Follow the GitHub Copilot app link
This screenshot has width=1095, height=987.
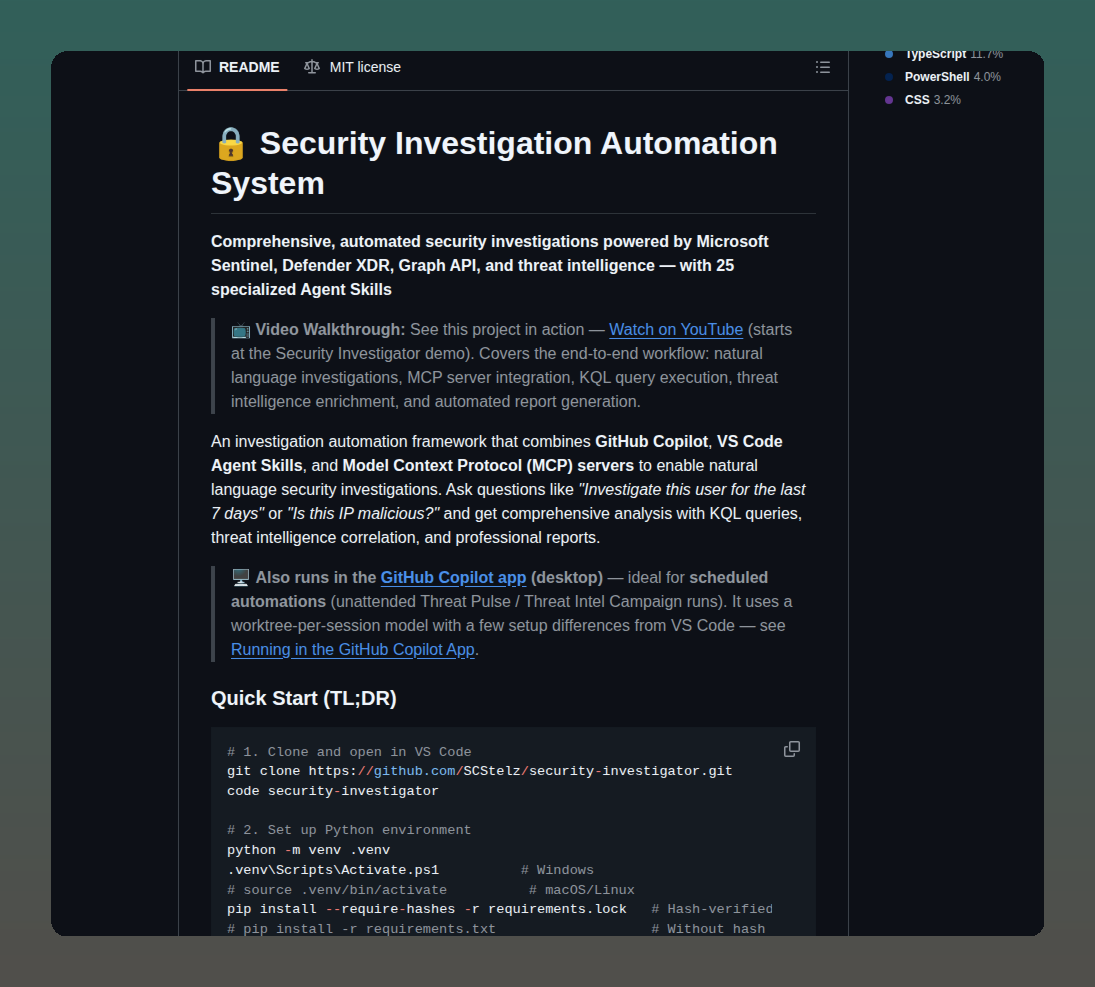pyautogui.click(x=453, y=578)
